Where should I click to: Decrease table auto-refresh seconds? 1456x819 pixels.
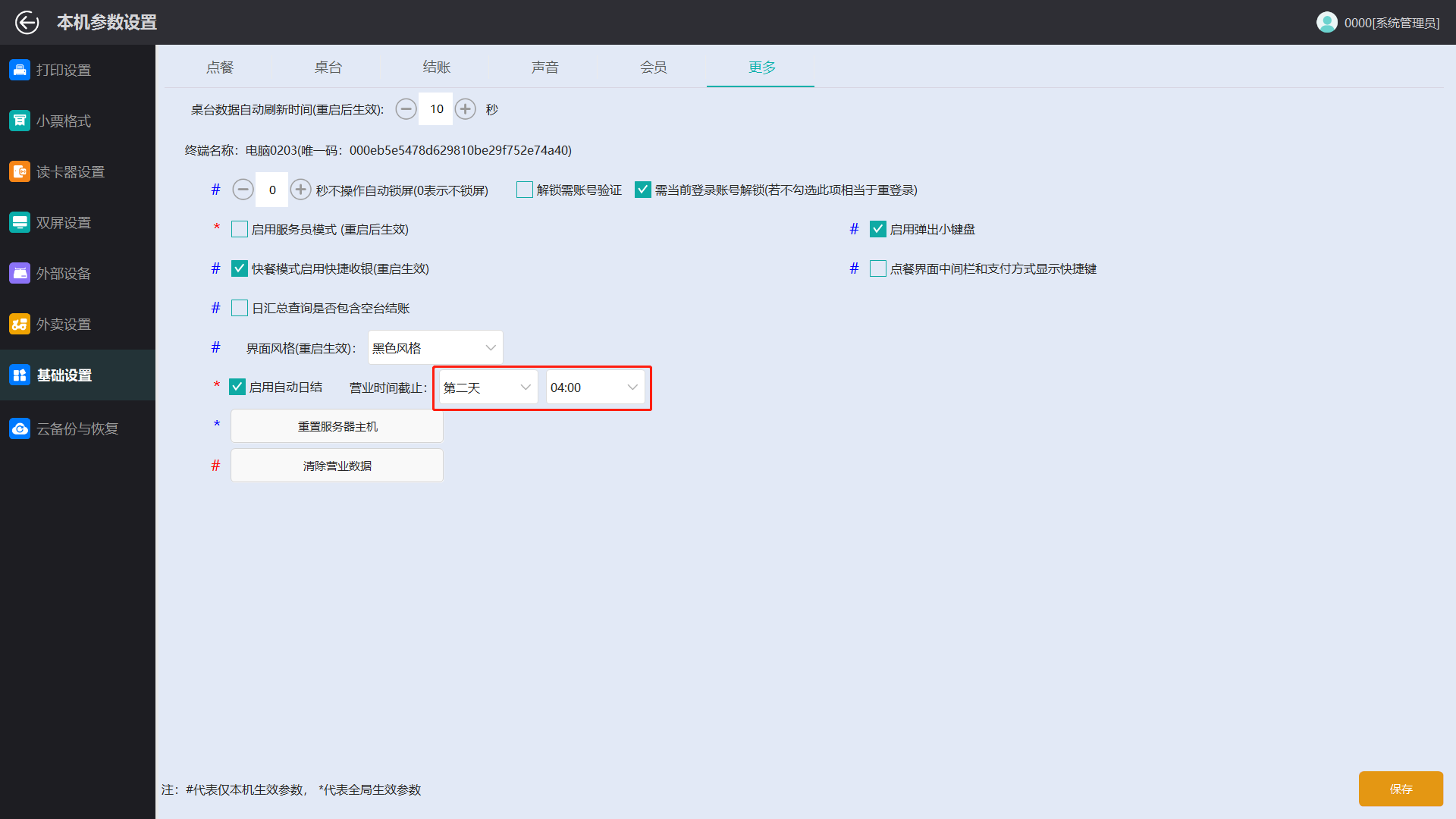(x=406, y=109)
